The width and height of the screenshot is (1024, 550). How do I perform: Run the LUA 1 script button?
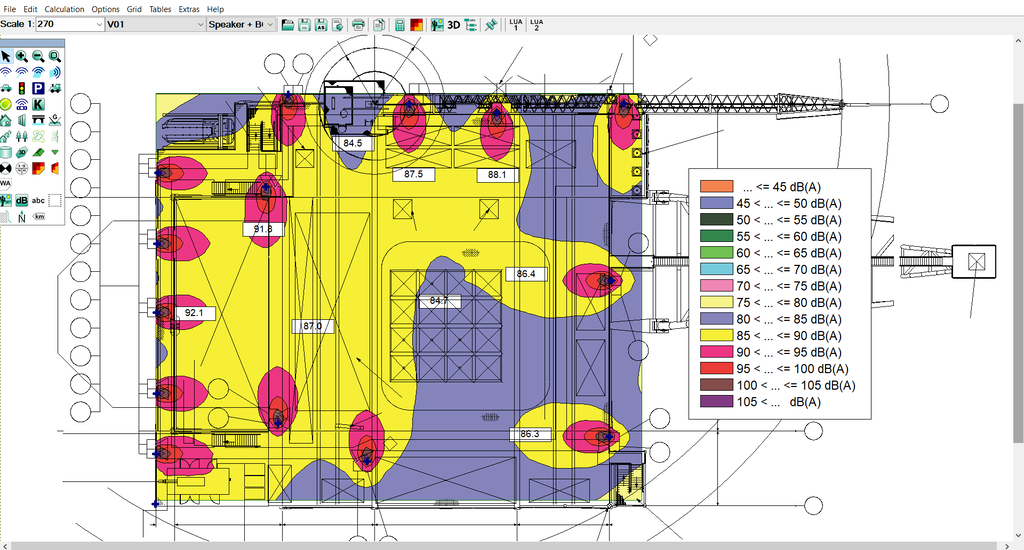click(515, 24)
